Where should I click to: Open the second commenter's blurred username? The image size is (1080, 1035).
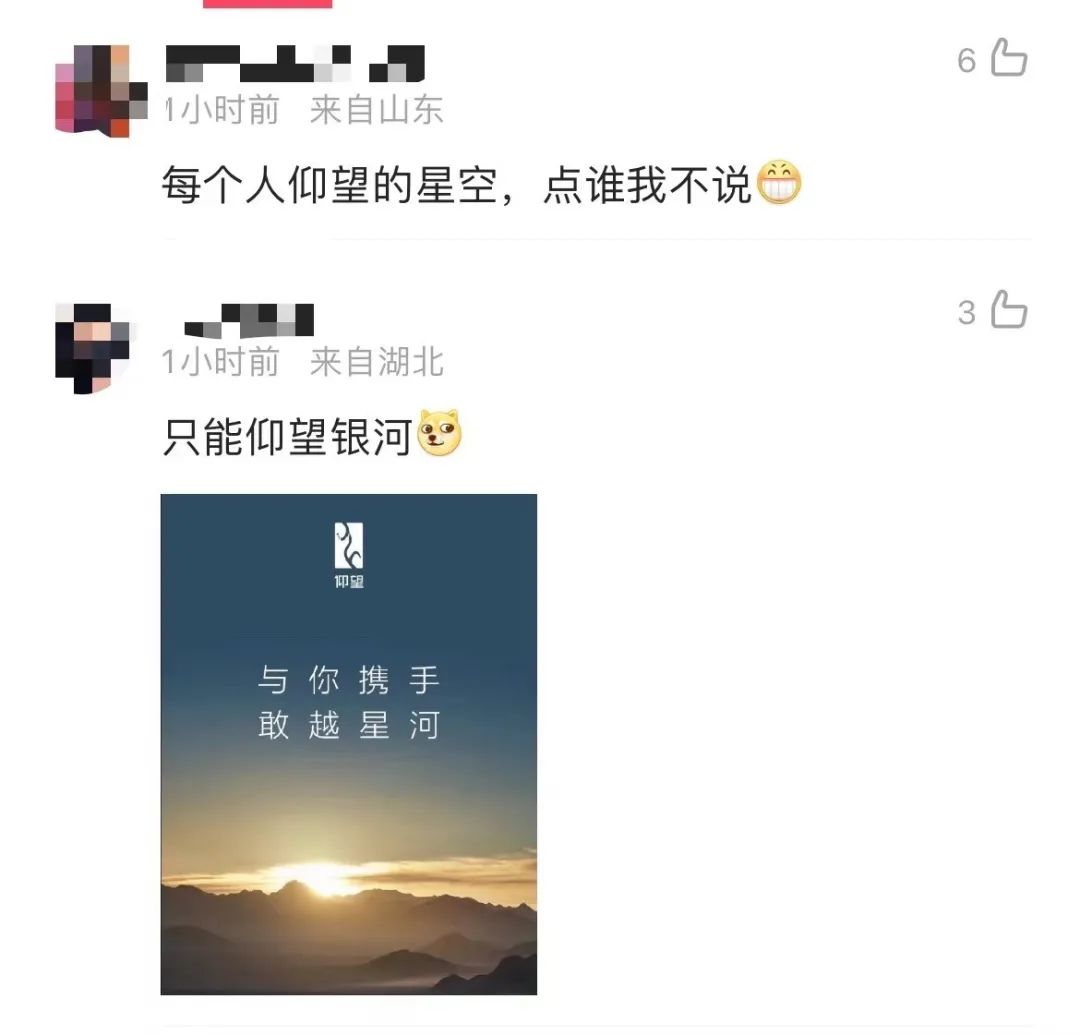(x=249, y=320)
